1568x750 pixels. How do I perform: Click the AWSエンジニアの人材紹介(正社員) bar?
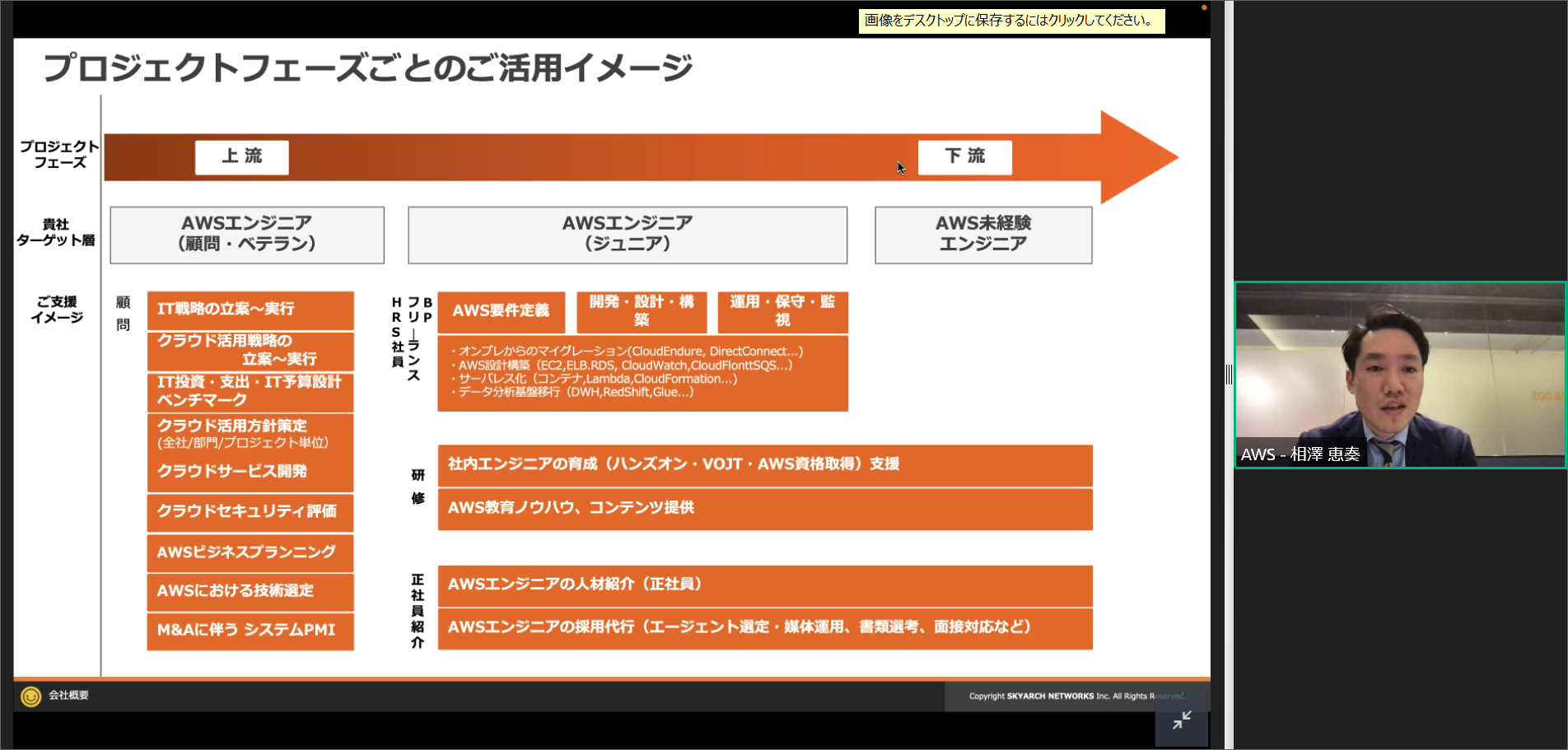coord(765,585)
